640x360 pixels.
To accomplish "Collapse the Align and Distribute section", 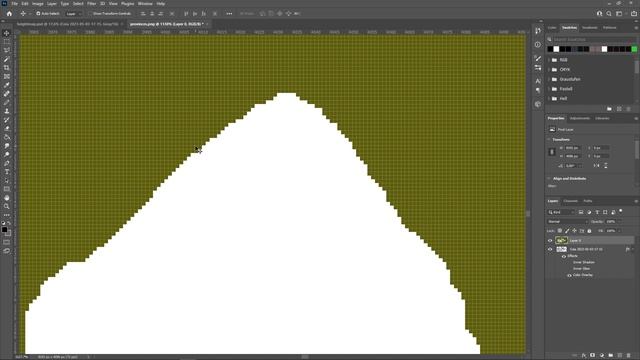I will coord(549,179).
